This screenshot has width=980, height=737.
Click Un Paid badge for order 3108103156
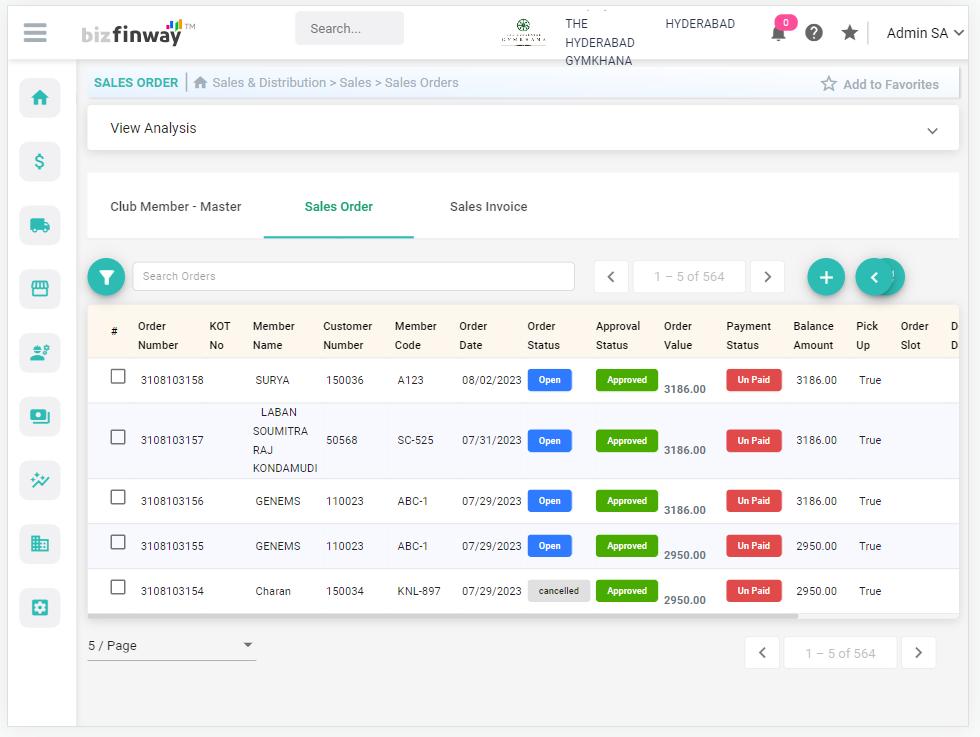[754, 501]
